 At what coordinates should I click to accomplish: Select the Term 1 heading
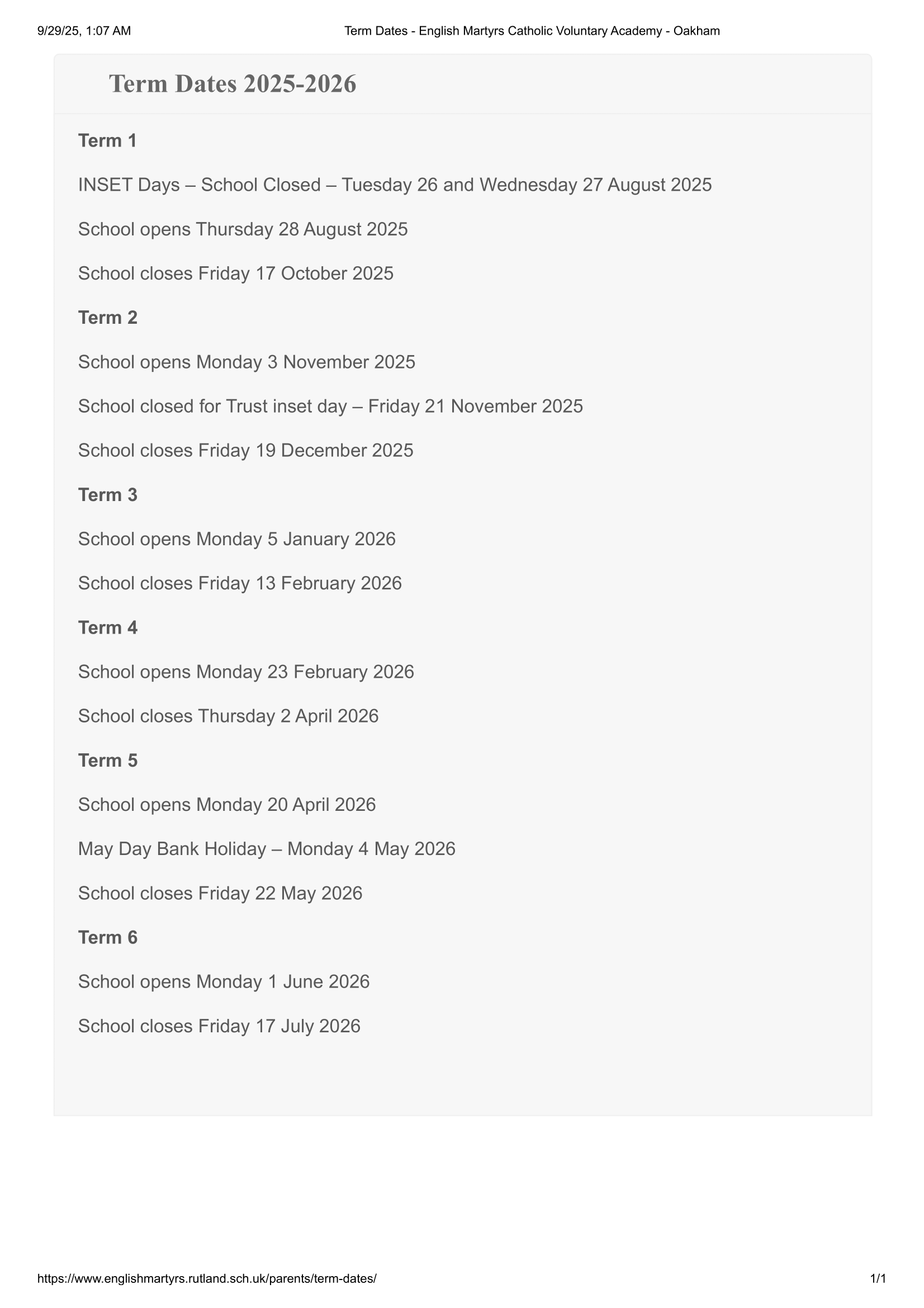coord(107,141)
